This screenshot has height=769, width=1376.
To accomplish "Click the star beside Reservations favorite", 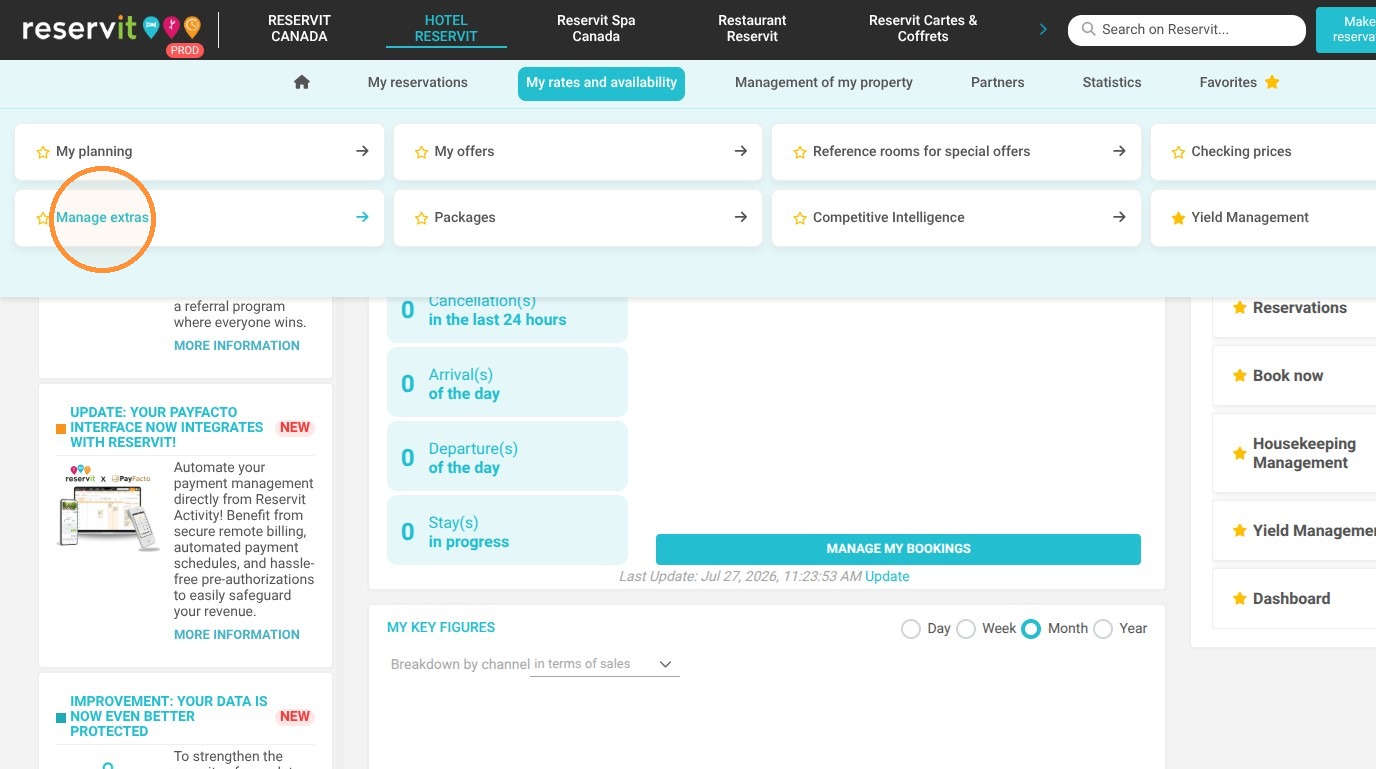I will tap(1240, 308).
